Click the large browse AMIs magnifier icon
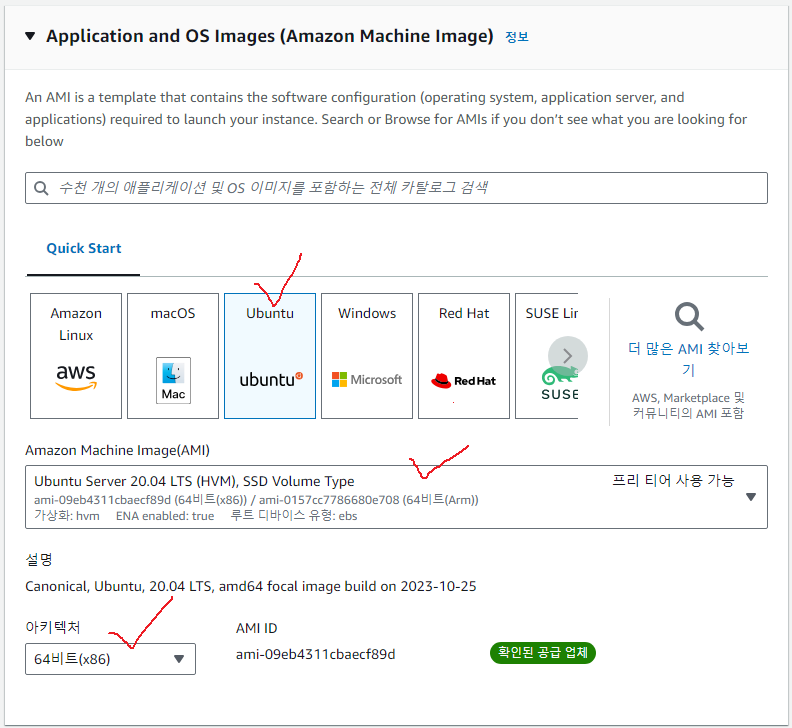 (x=689, y=317)
